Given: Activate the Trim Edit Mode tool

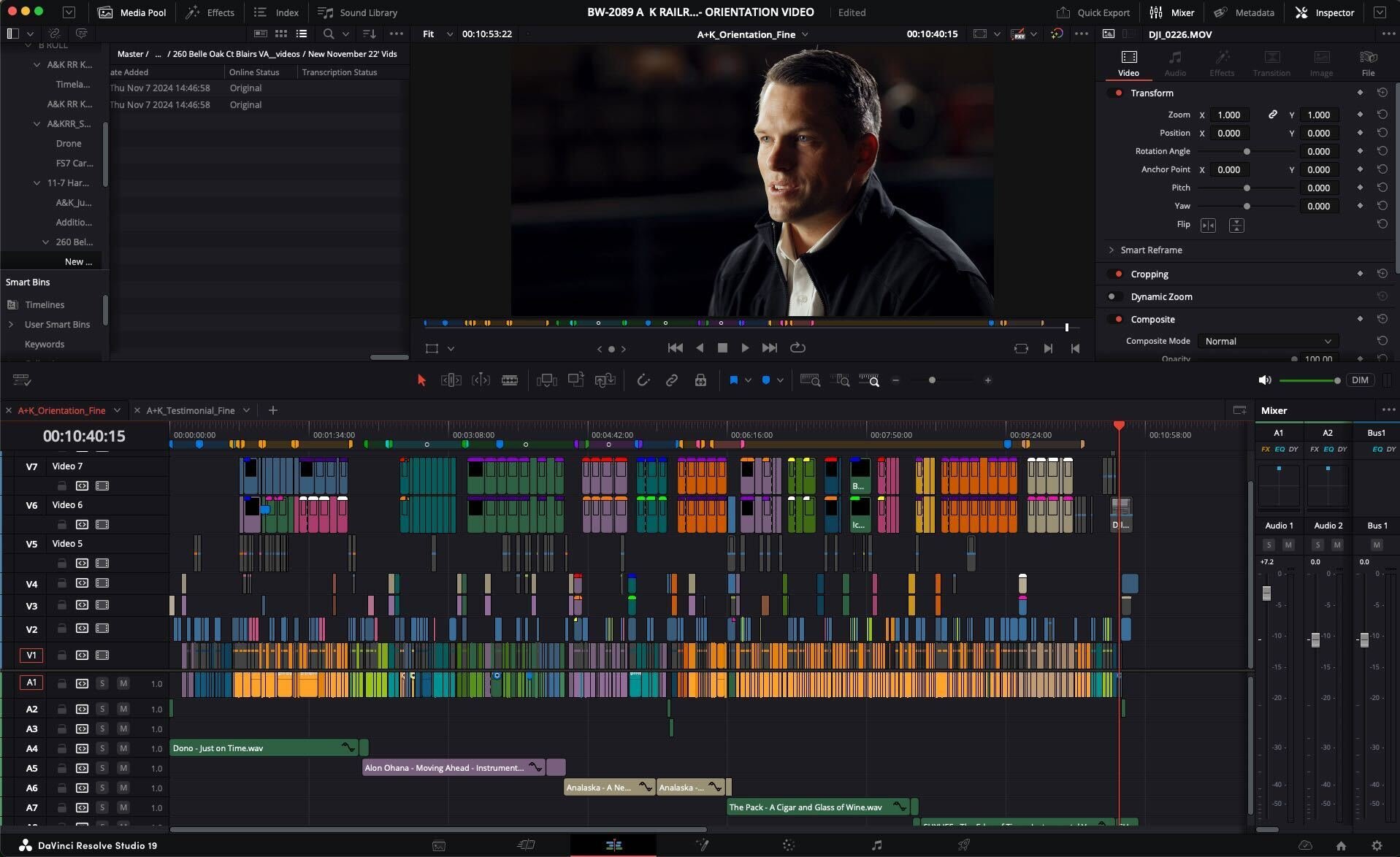Looking at the screenshot, I should pyautogui.click(x=451, y=380).
